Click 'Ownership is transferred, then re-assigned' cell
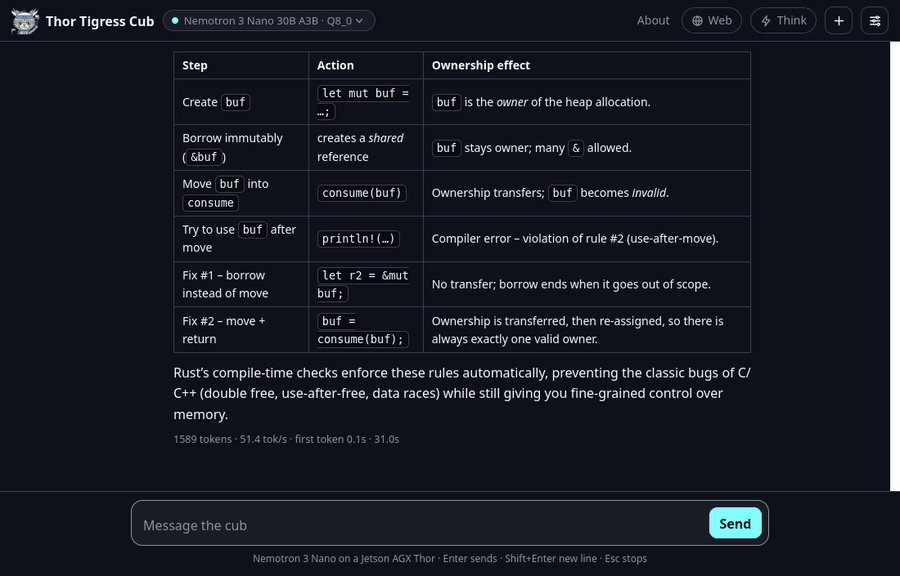Image resolution: width=900 pixels, height=576 pixels. [587, 330]
